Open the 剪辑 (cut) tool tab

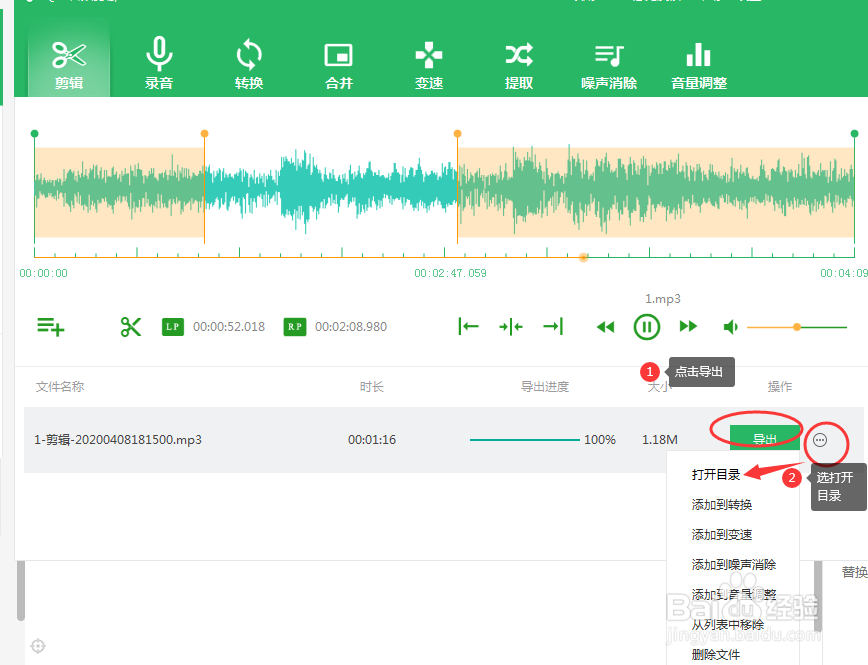[x=69, y=64]
